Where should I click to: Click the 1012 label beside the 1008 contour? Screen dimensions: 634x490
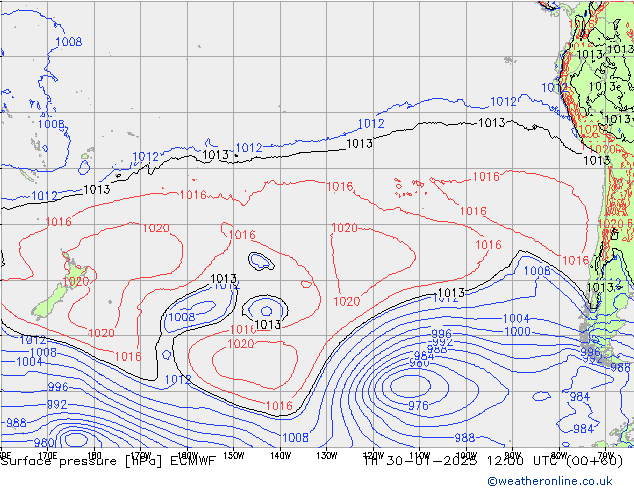click(226, 286)
